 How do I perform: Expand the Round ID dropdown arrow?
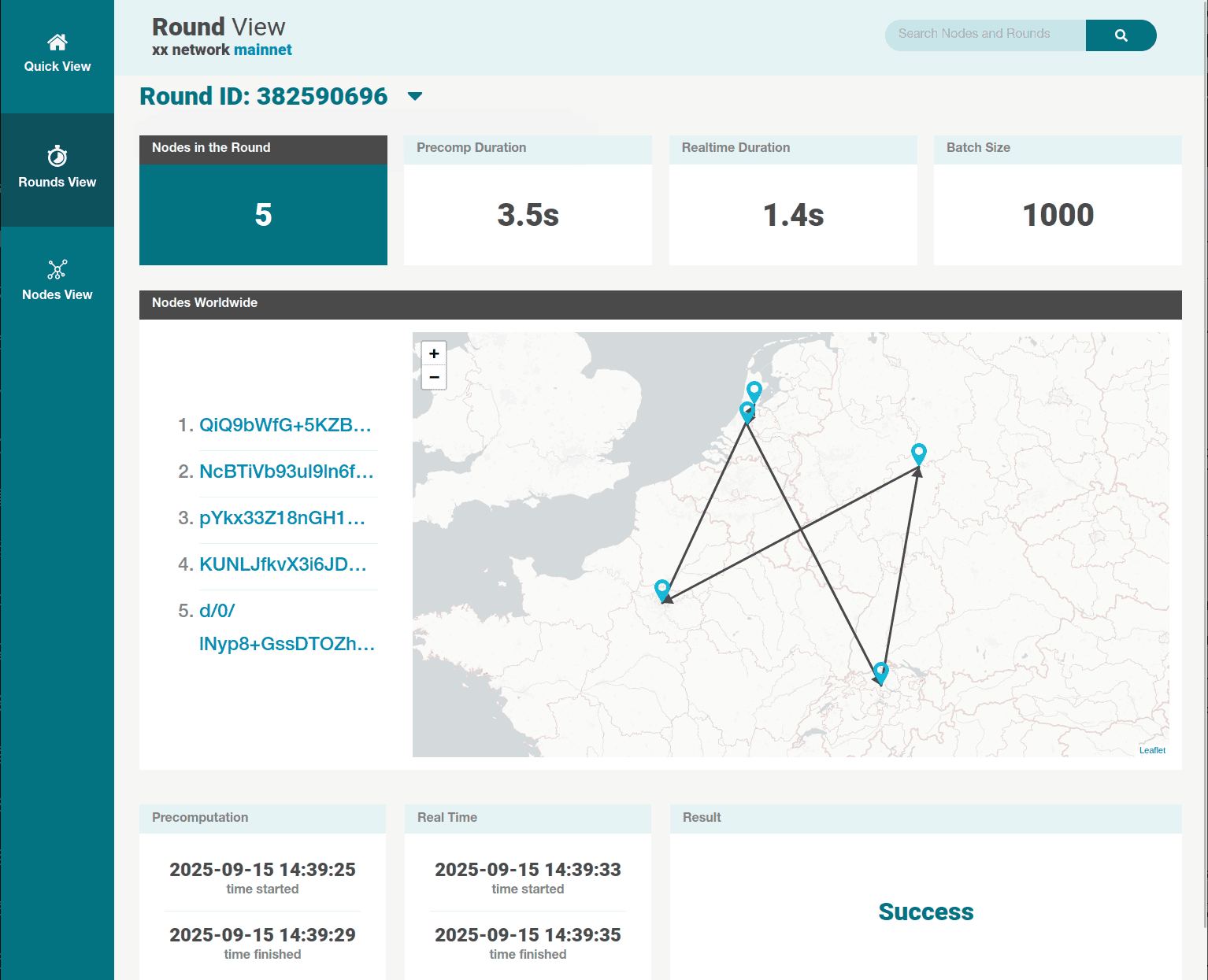415,97
